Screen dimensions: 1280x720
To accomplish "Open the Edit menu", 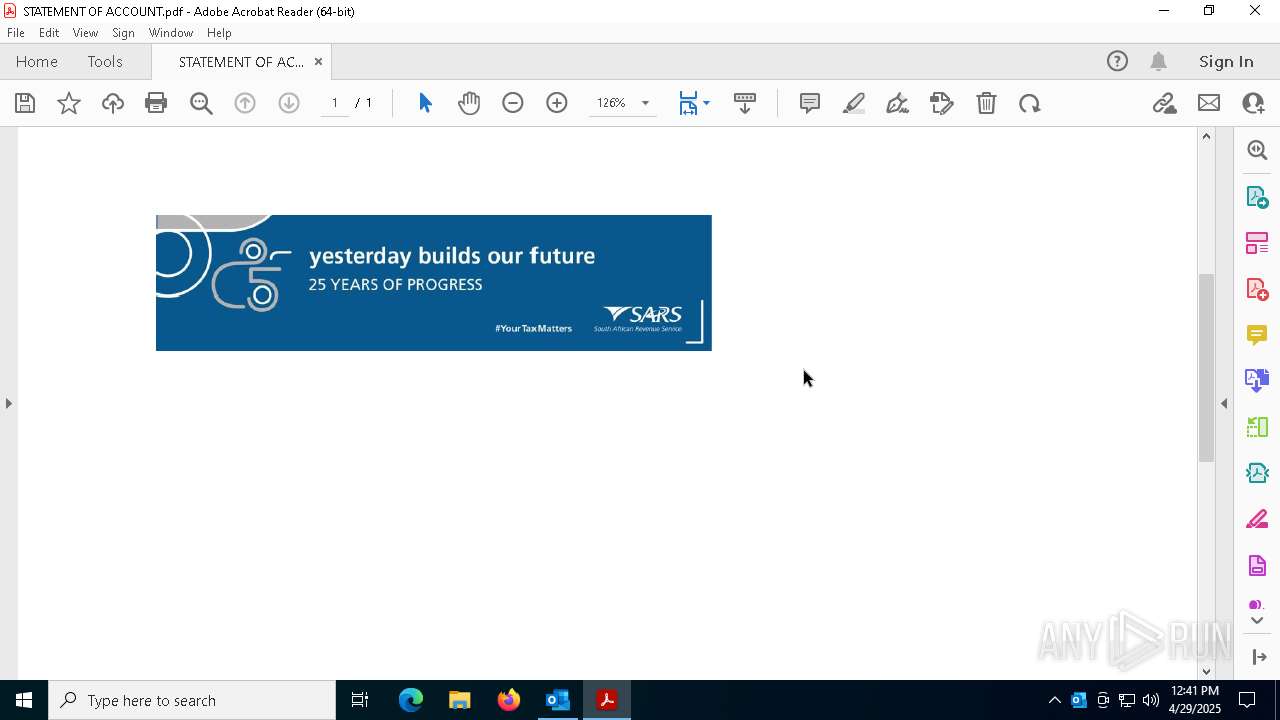I will click(49, 33).
